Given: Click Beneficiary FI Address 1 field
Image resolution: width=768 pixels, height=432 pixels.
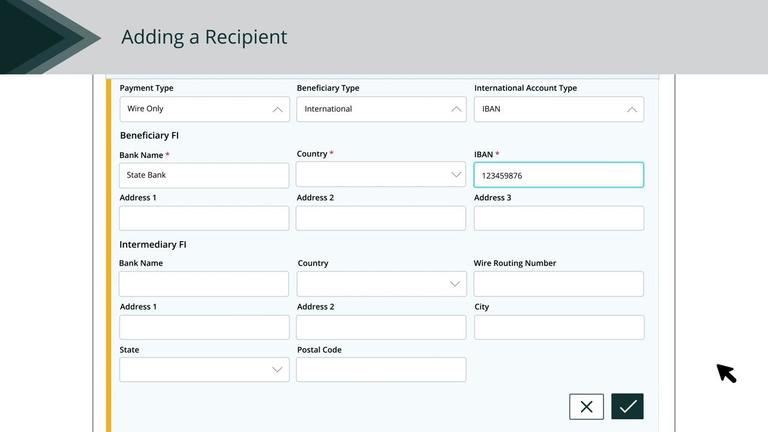Looking at the screenshot, I should 204,218.
